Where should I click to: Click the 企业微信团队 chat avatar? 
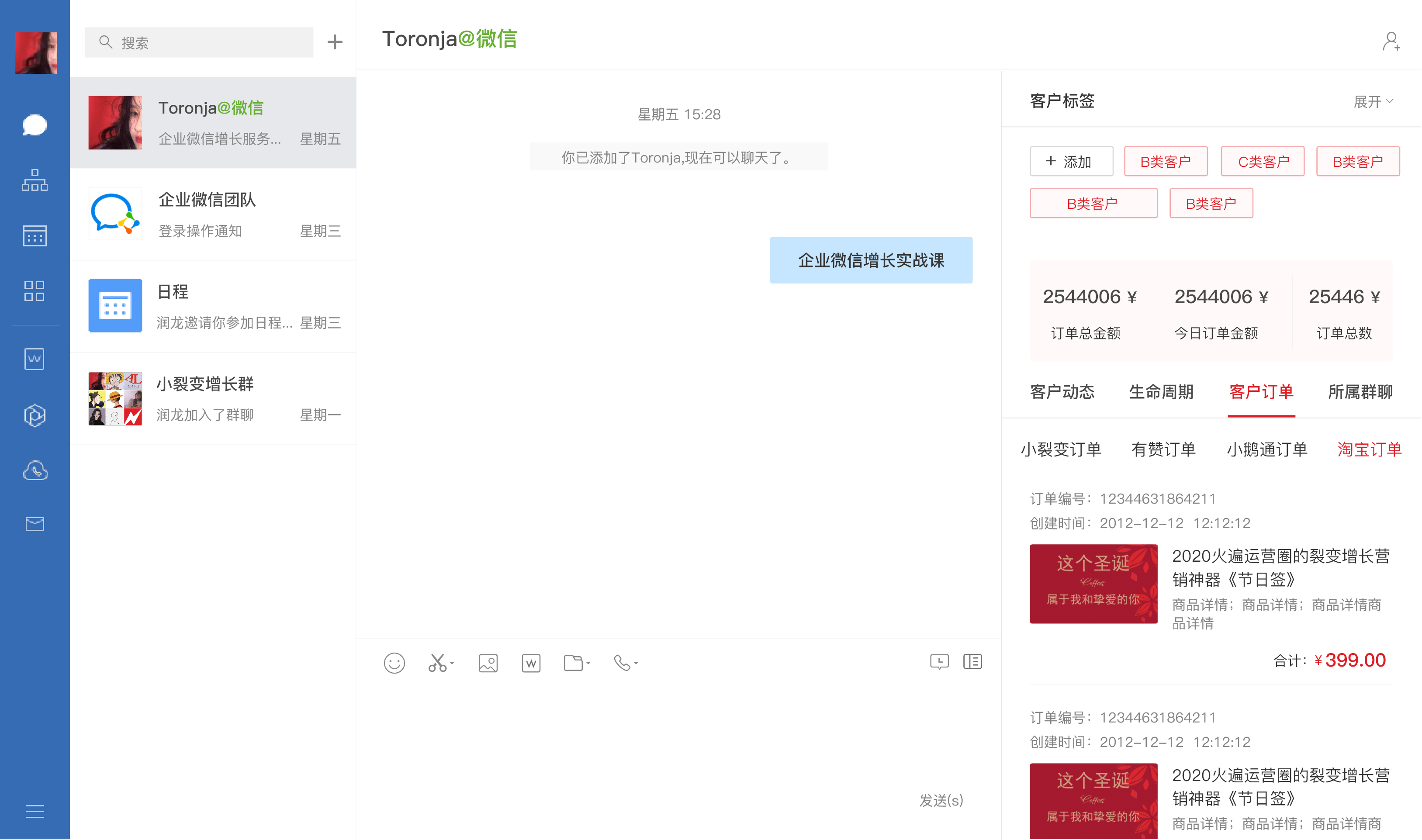tap(115, 214)
